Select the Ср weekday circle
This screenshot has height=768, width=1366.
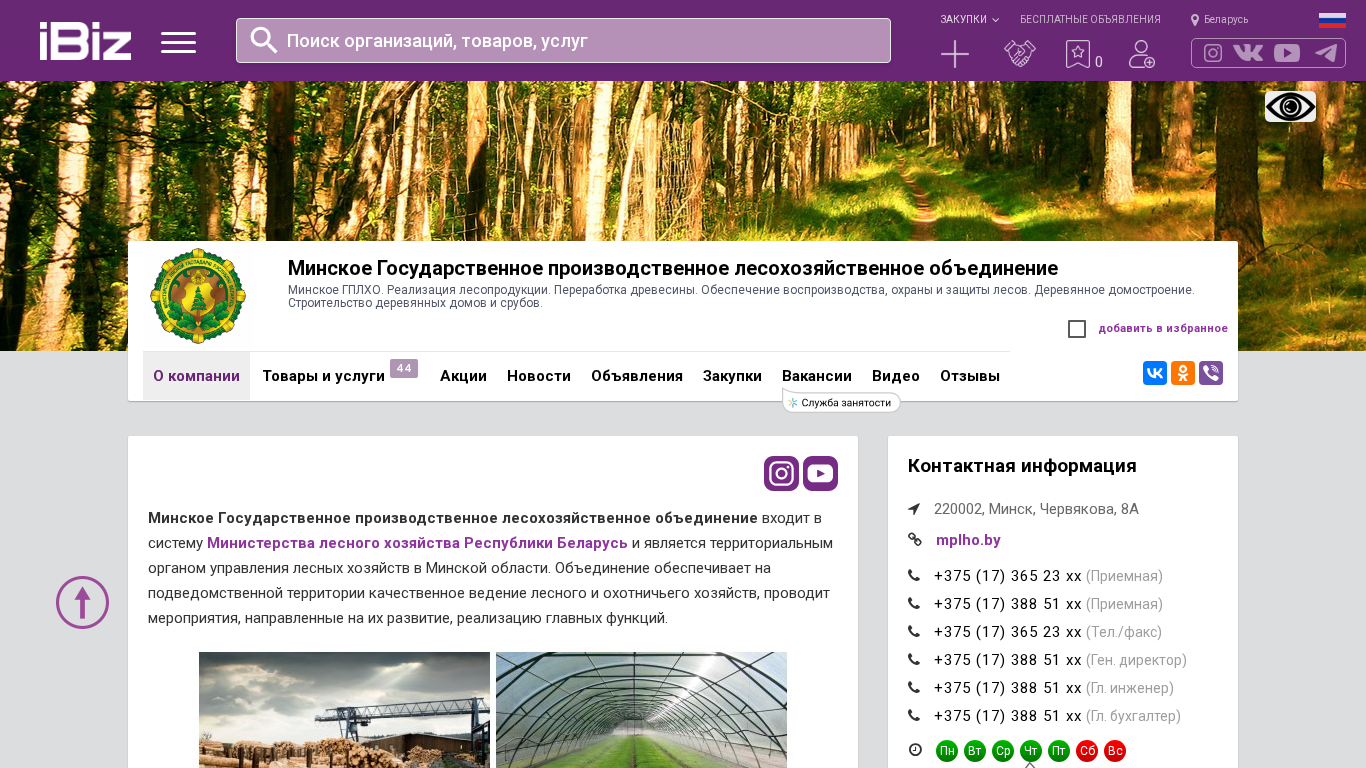[1003, 751]
